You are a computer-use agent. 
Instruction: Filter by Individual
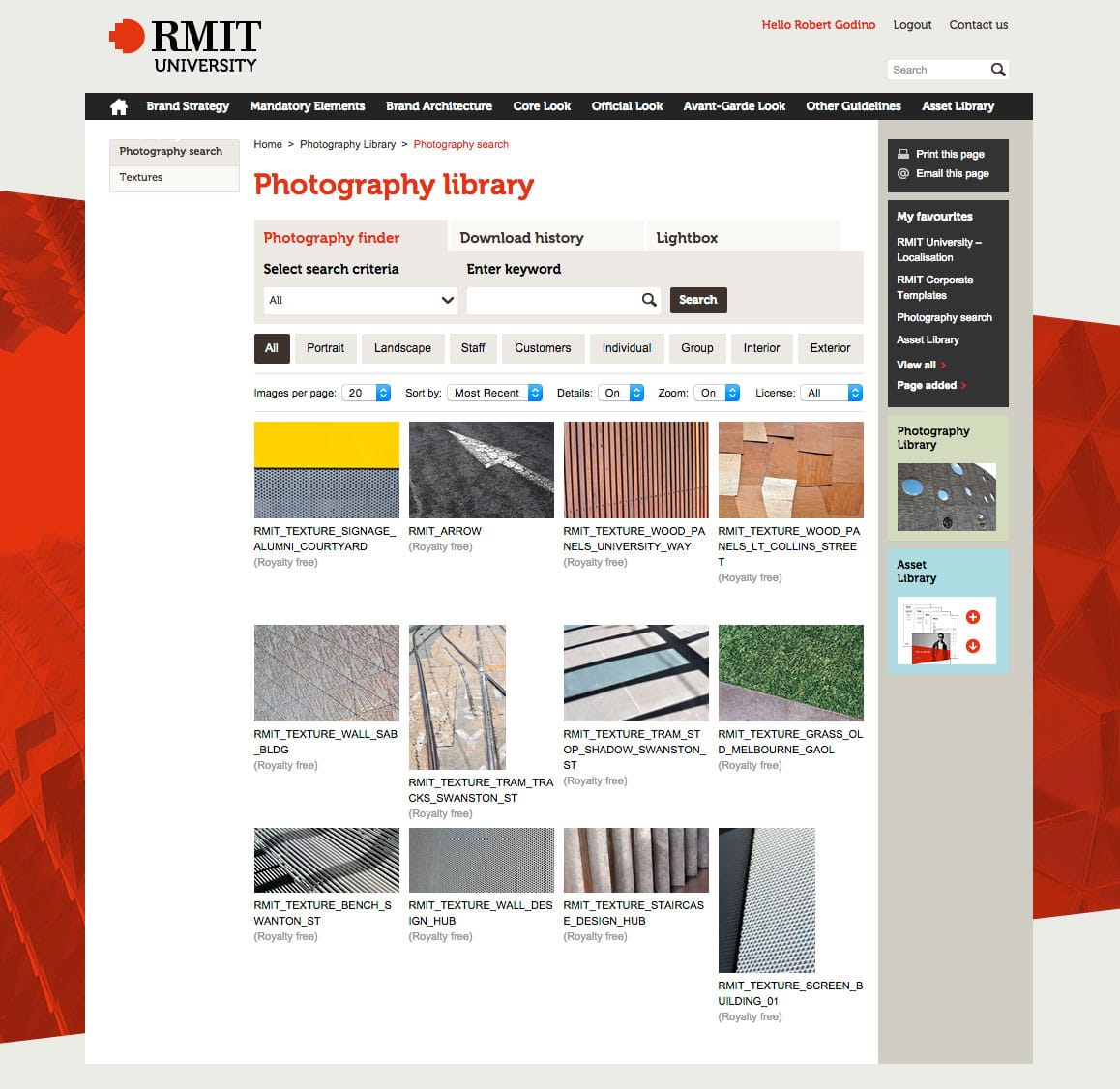pos(627,348)
